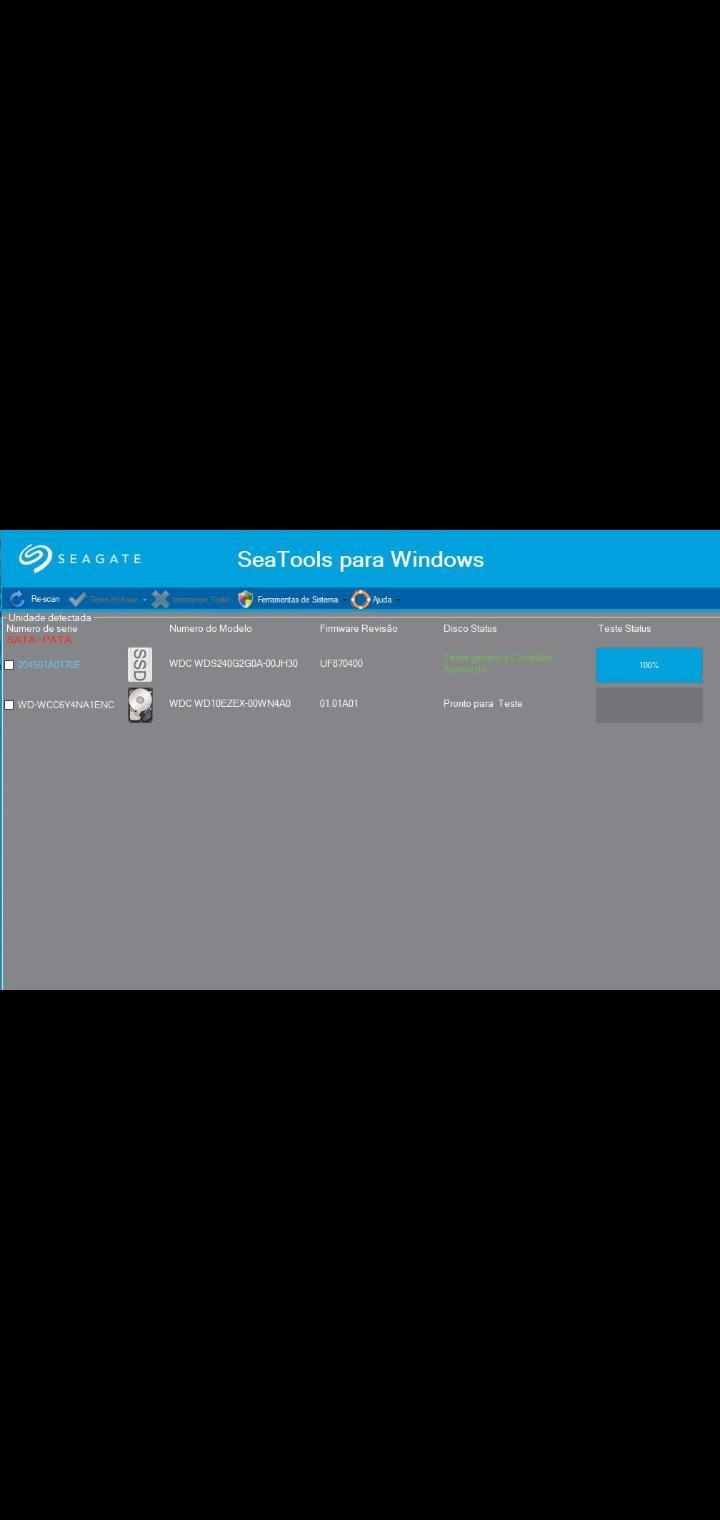Expand the Teste de base dropdown arrow
This screenshot has height=1520, width=720.
click(144, 600)
